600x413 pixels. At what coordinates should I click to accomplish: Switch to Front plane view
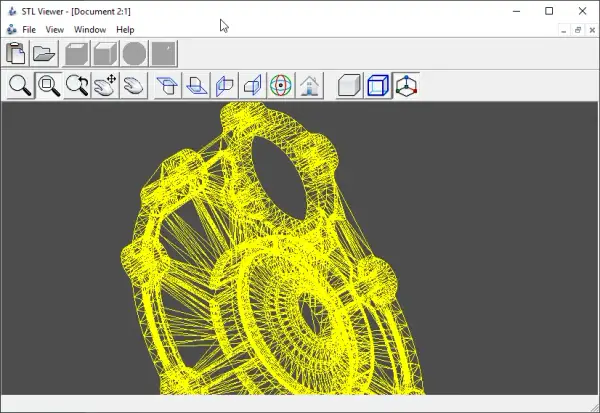point(224,85)
